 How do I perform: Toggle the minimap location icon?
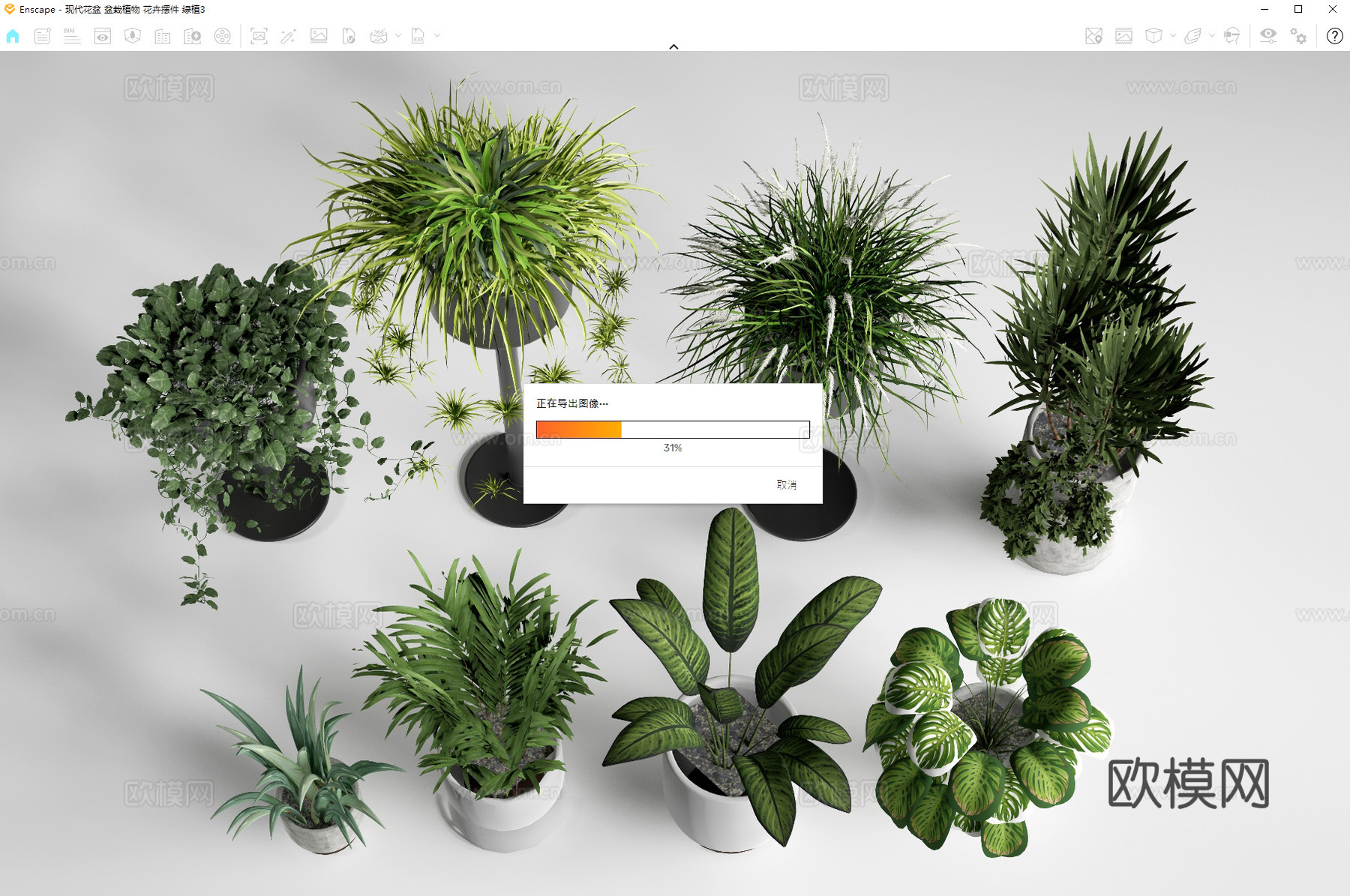click(1093, 36)
